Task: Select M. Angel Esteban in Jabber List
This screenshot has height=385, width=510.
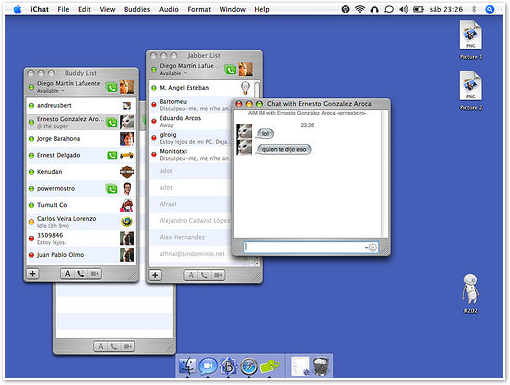Action: pyautogui.click(x=201, y=88)
